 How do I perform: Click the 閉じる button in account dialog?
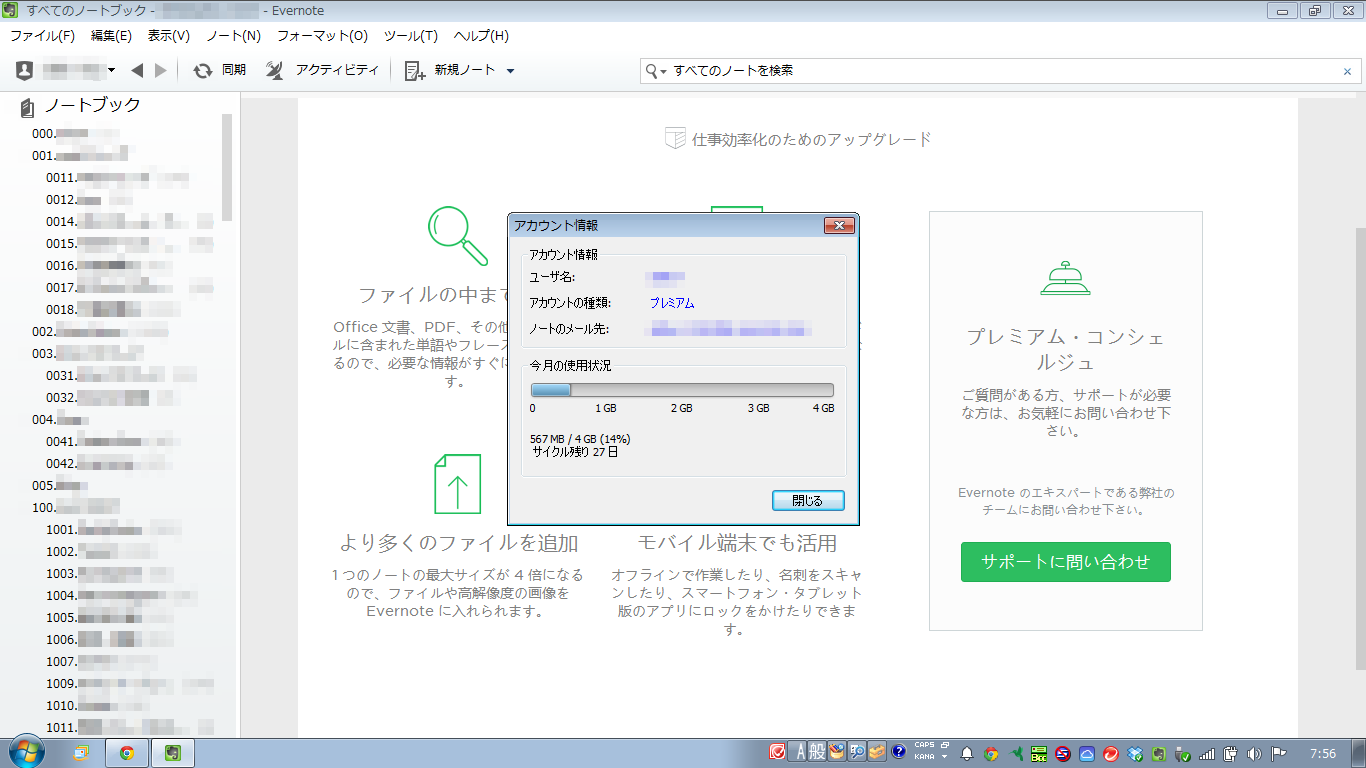[808, 500]
